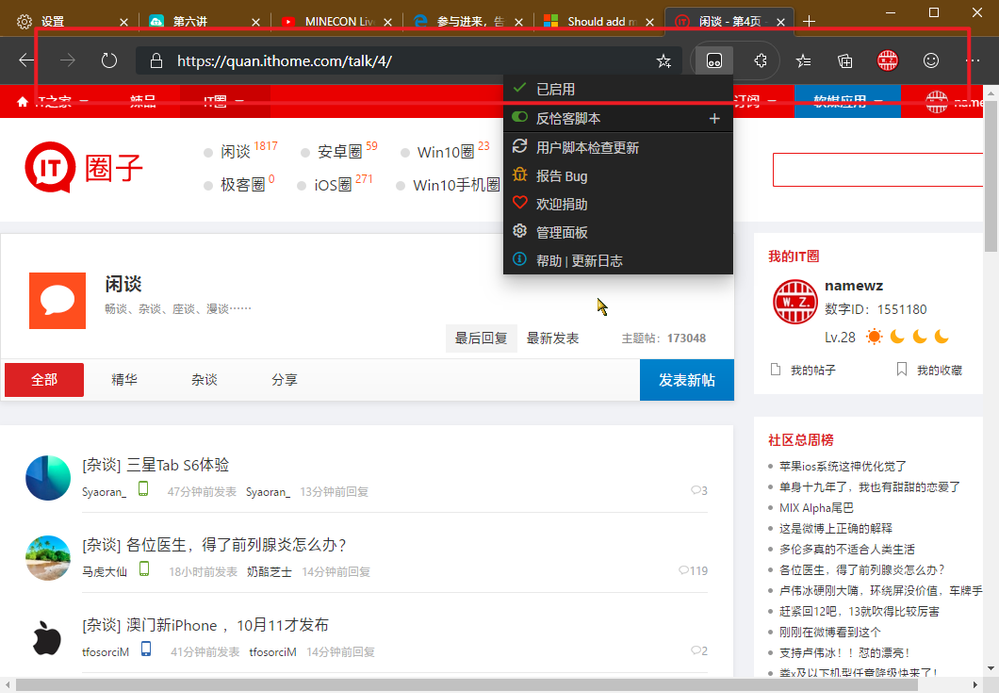Viewport: 999px width, 693px height.
Task: Open a new browser tab
Action: coord(809,22)
